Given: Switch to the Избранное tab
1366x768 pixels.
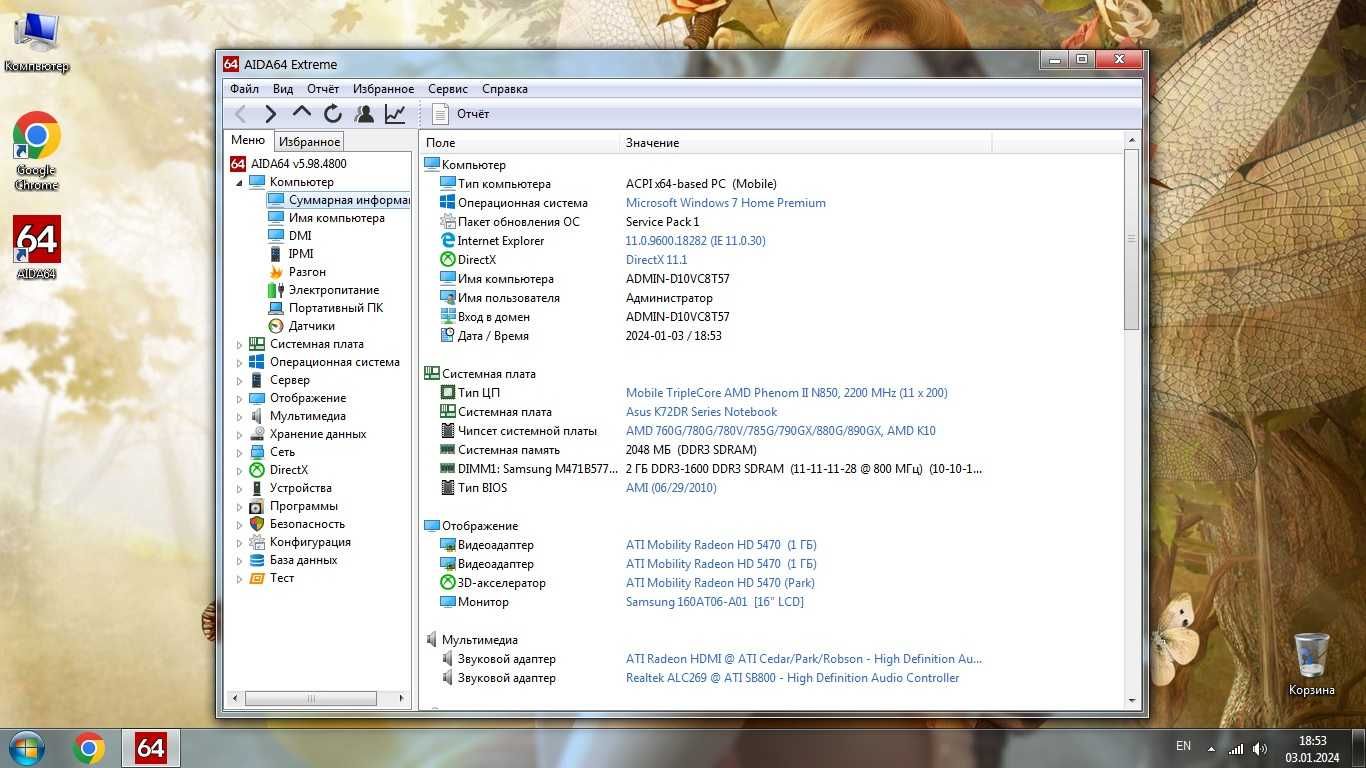Looking at the screenshot, I should tap(309, 142).
